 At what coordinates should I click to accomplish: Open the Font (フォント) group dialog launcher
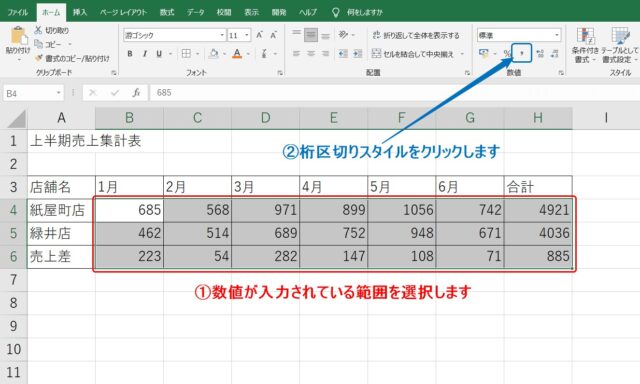tap(280, 73)
